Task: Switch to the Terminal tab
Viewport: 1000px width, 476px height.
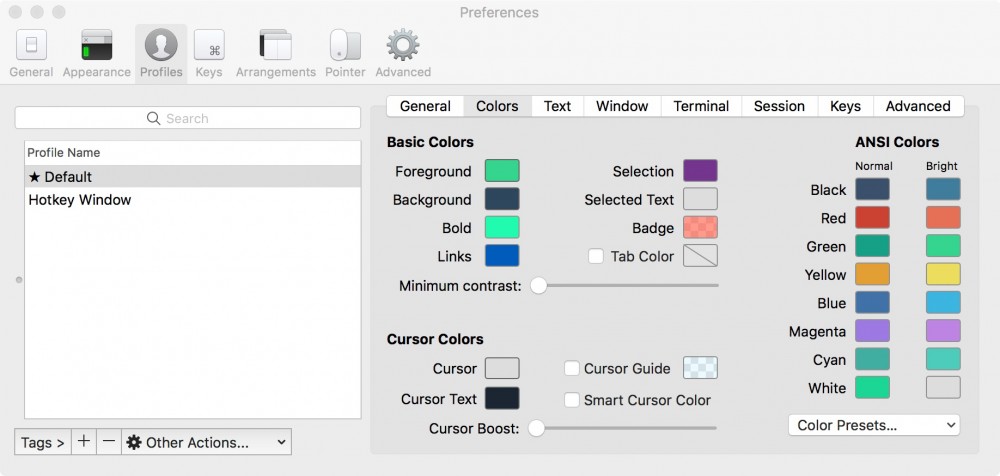Action: tap(701, 106)
